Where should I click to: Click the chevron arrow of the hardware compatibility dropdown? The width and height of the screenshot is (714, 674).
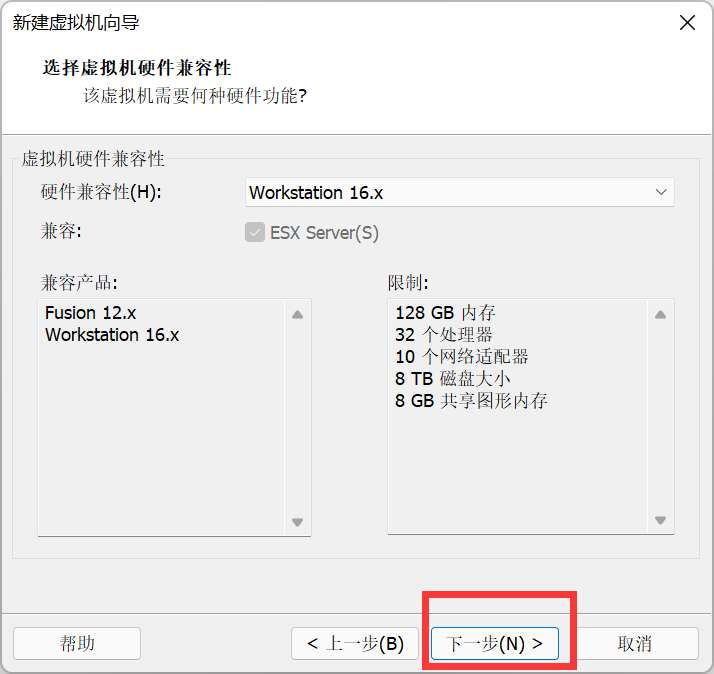pyautogui.click(x=660, y=192)
